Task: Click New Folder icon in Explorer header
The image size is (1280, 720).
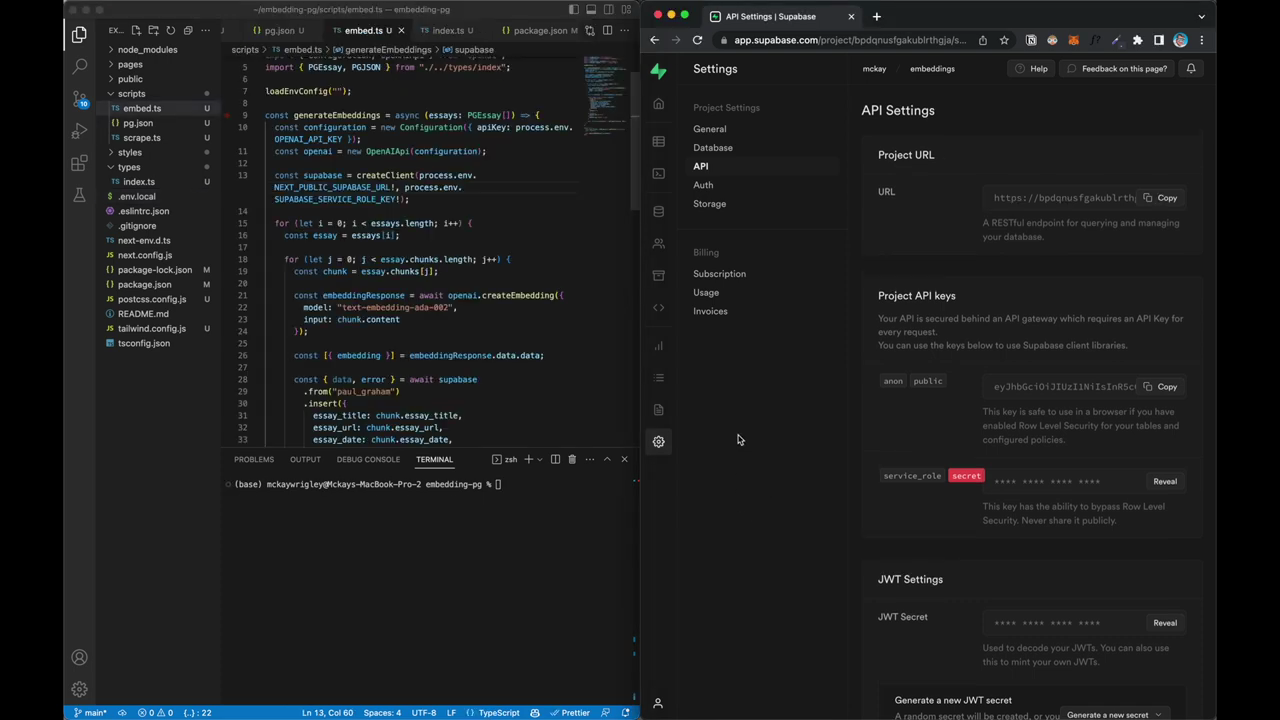Action: tap(153, 31)
